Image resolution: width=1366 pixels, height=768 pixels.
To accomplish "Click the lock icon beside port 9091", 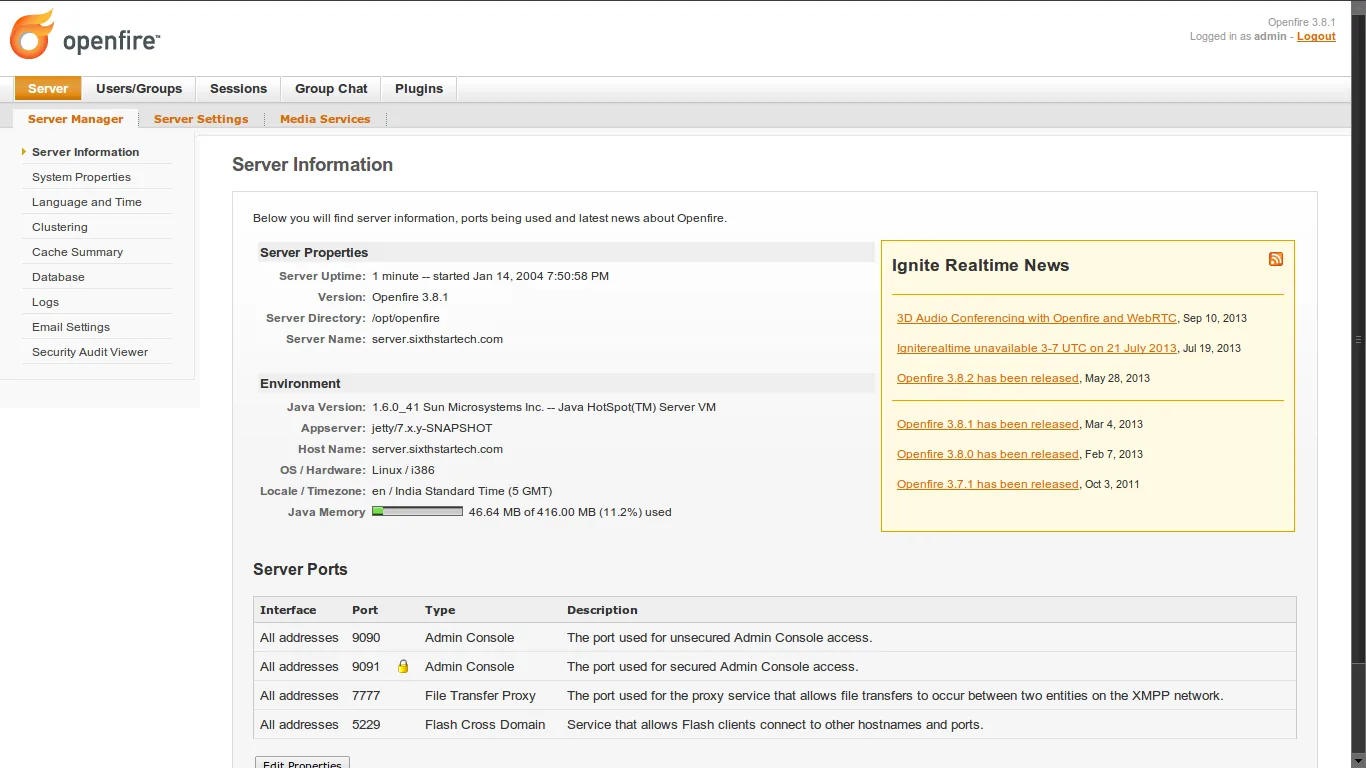I will pyautogui.click(x=403, y=666).
